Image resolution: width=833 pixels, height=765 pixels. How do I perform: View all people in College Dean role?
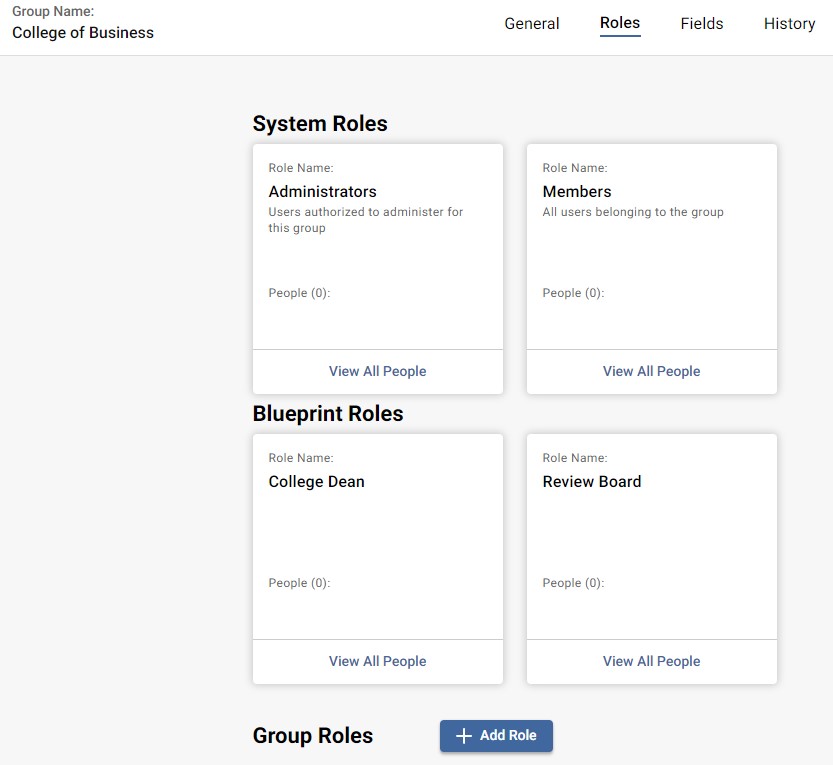pos(377,661)
